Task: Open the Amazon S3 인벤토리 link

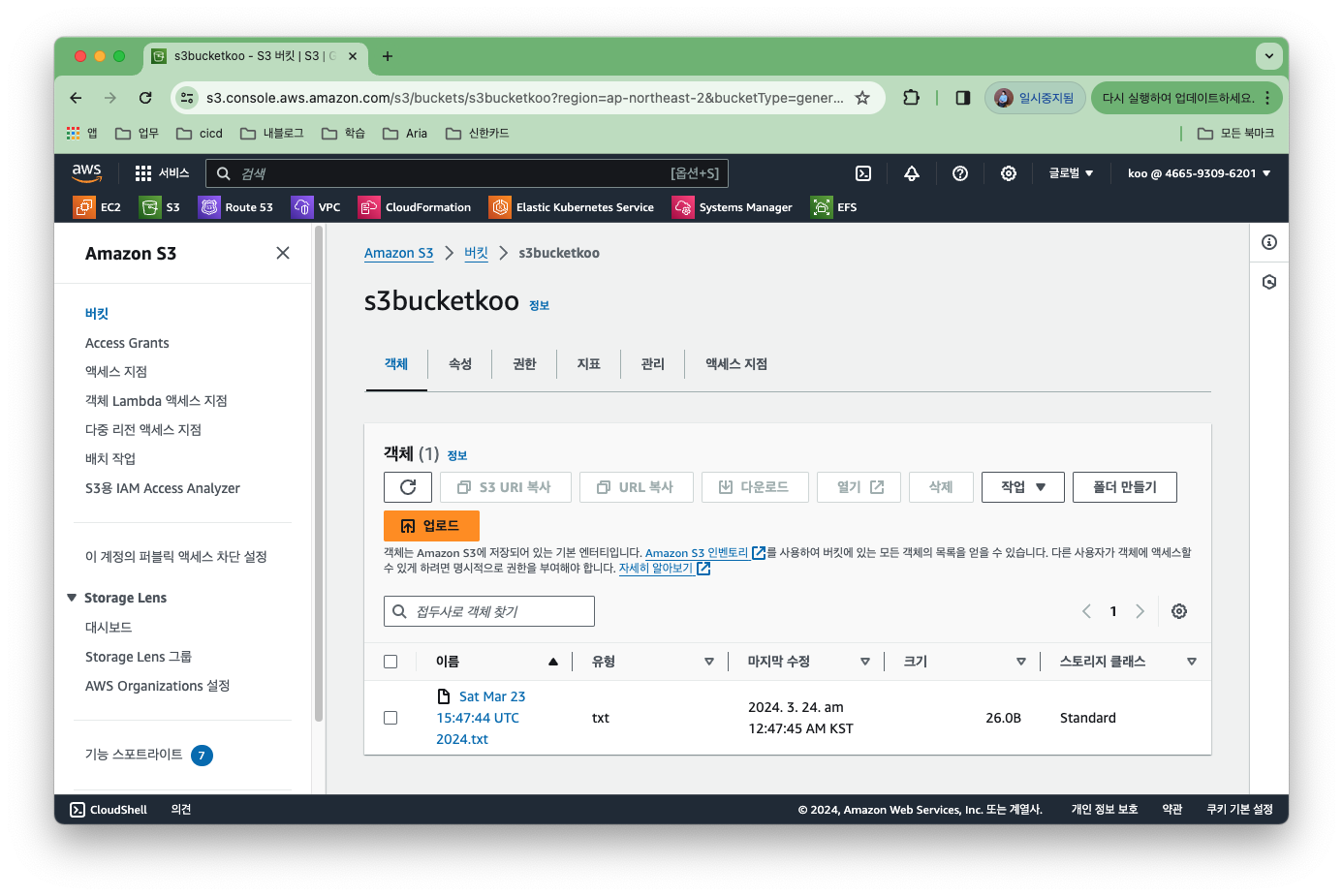Action: tap(705, 553)
